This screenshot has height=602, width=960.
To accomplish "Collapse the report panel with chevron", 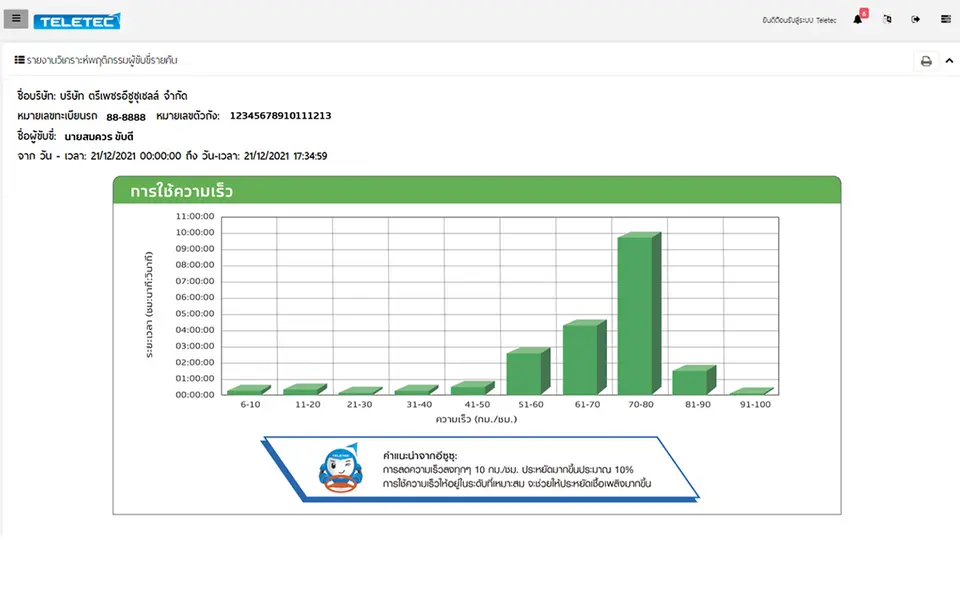I will [949, 61].
